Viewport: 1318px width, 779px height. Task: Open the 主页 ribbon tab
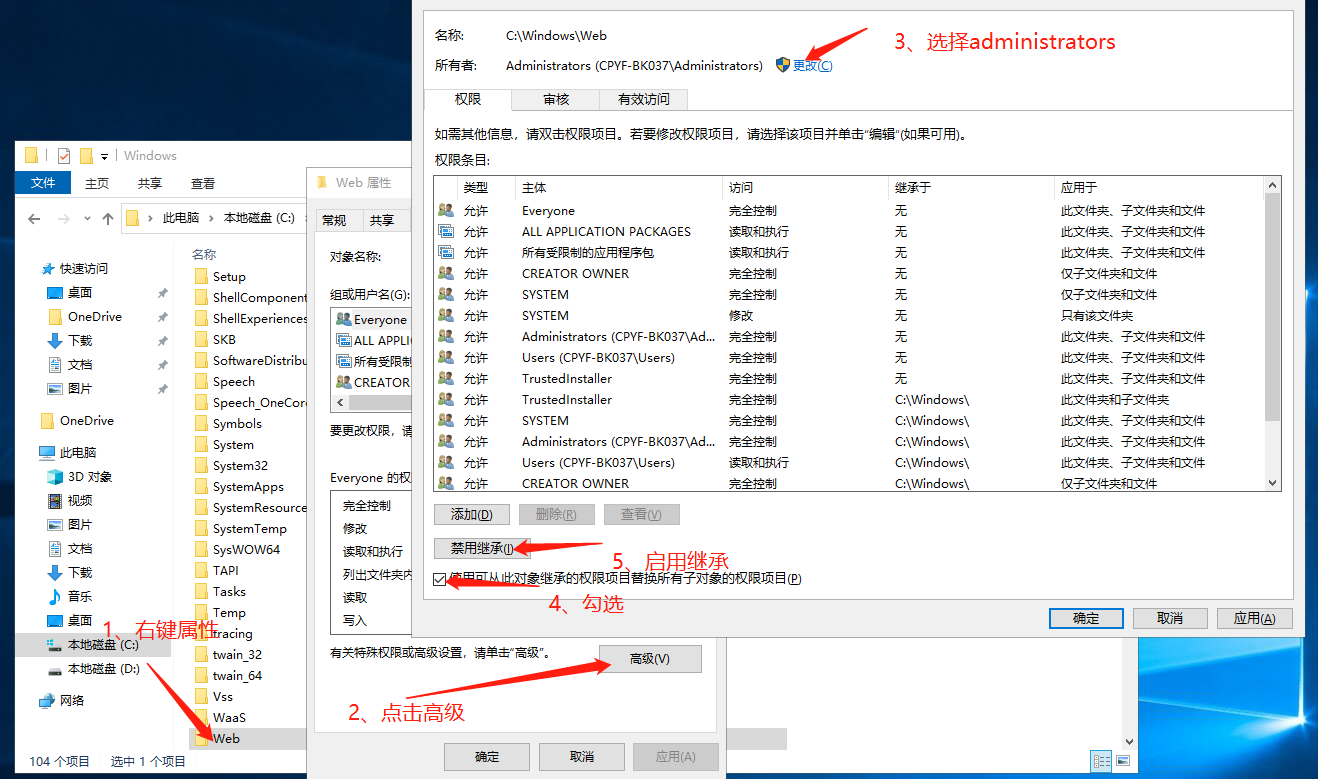pyautogui.click(x=97, y=183)
